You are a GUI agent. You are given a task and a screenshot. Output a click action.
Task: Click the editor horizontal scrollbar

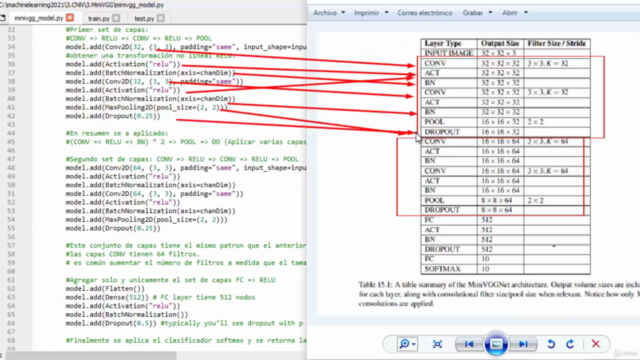91,356
